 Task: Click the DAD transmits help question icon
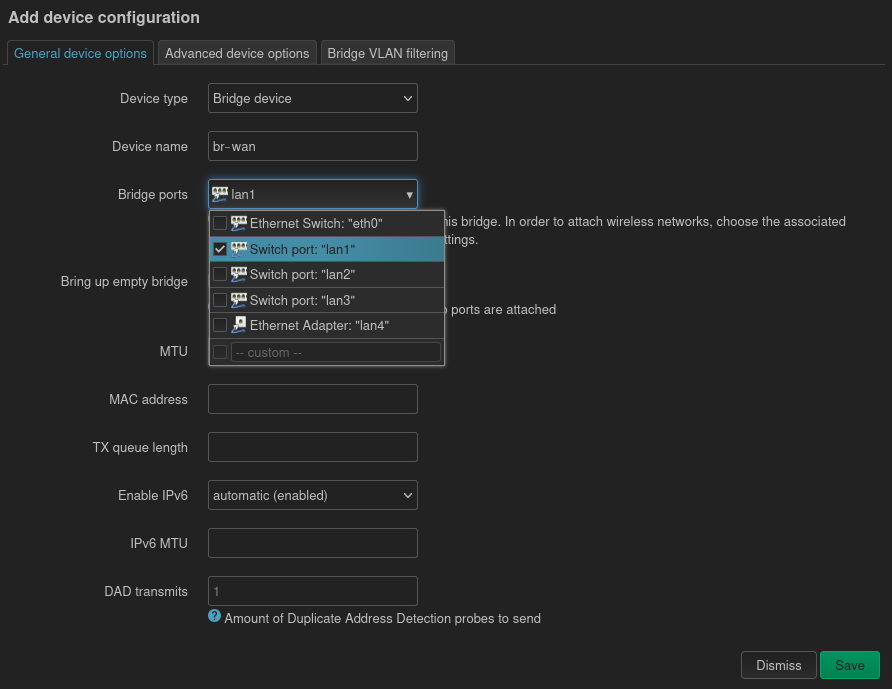tap(214, 617)
